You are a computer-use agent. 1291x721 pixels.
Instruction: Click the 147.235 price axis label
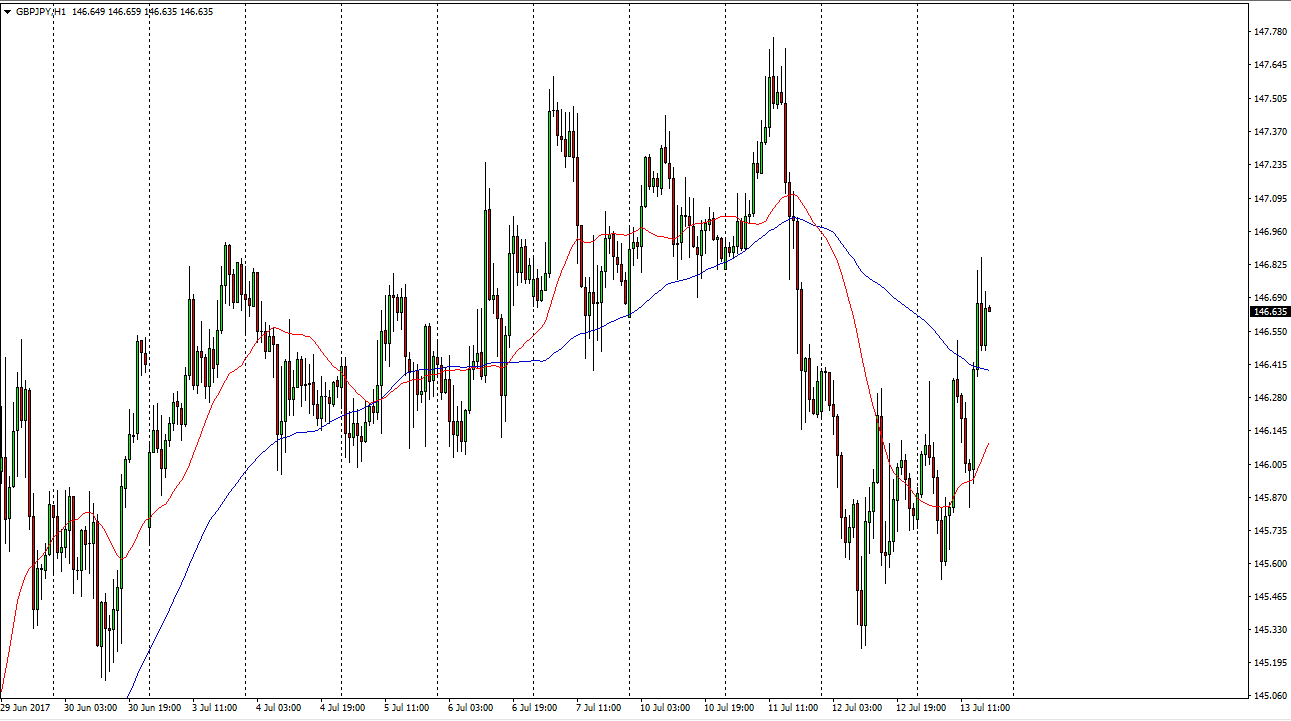click(1269, 165)
